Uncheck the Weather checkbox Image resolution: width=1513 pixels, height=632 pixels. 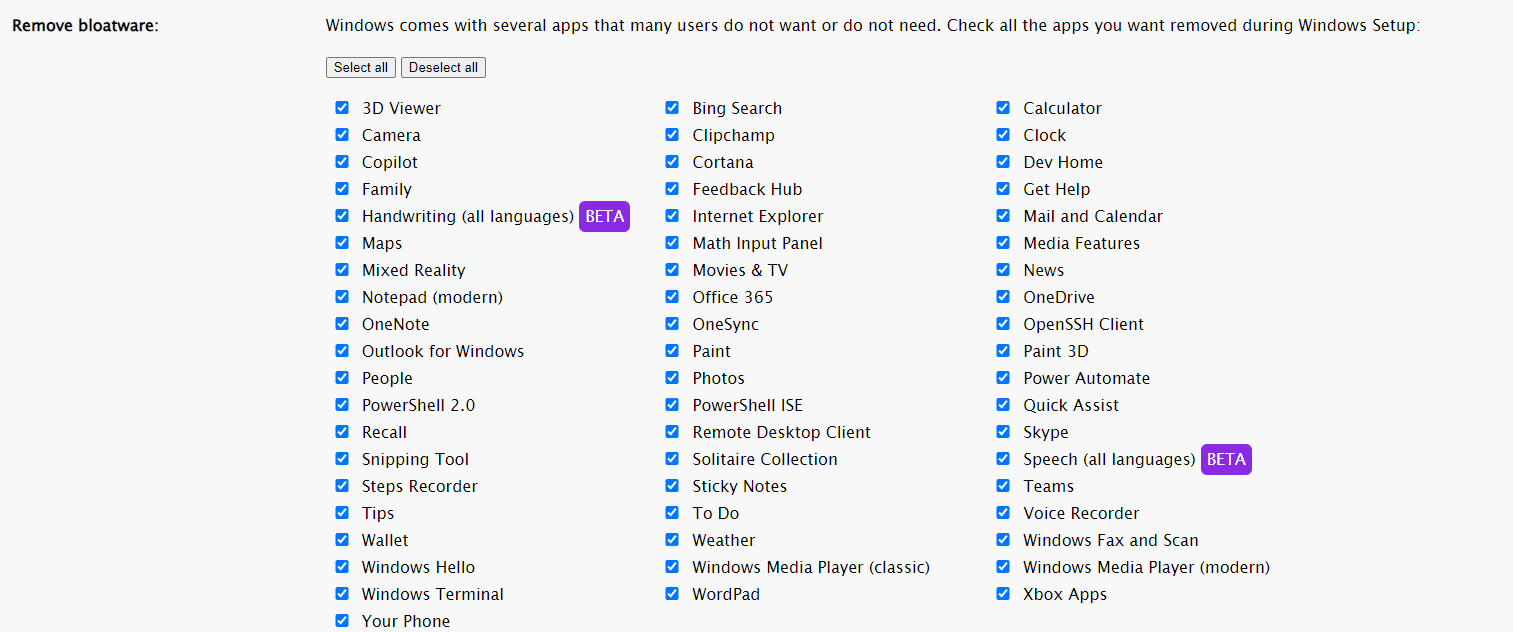672,540
